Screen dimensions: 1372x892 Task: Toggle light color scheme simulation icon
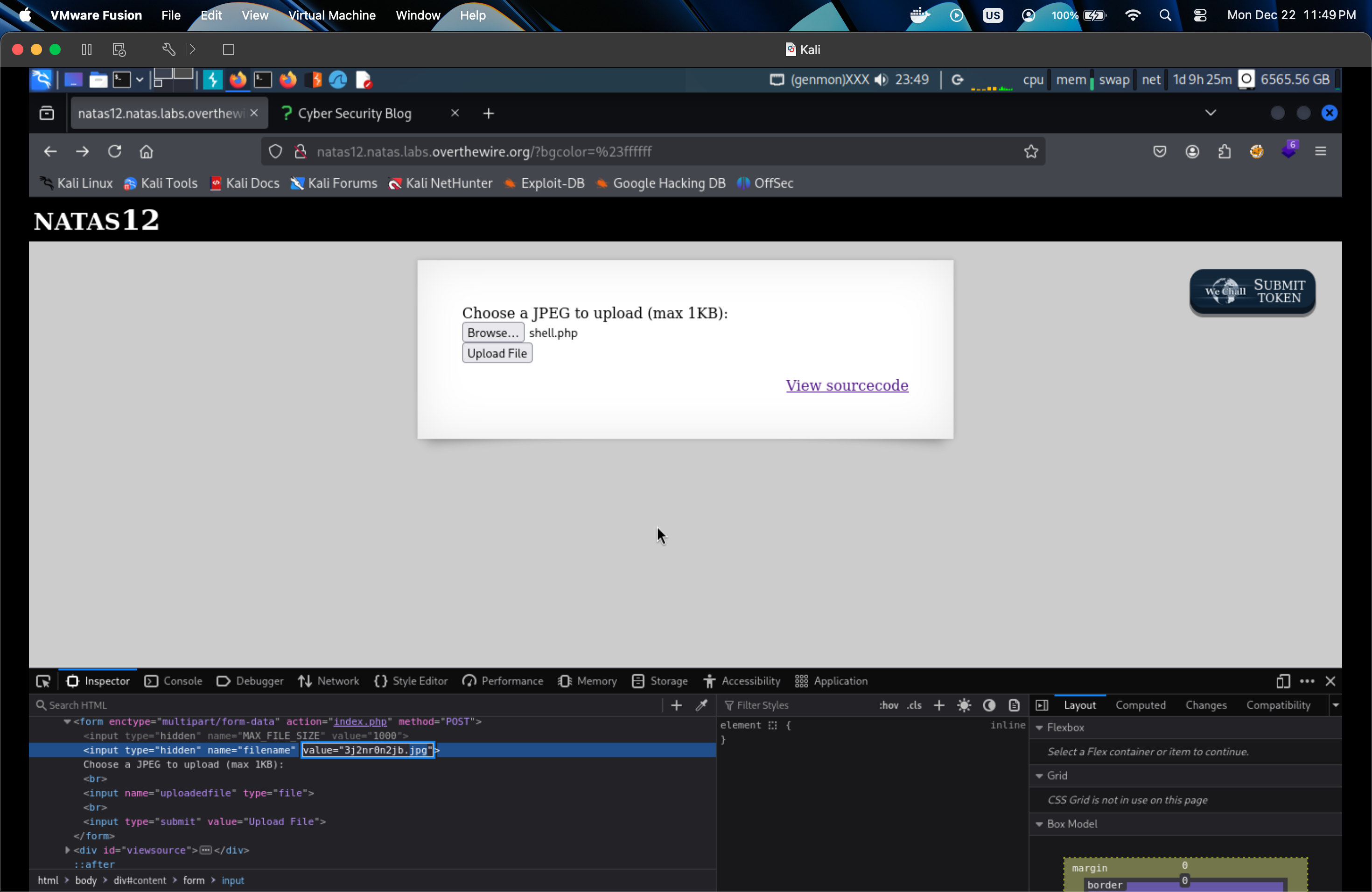[964, 705]
